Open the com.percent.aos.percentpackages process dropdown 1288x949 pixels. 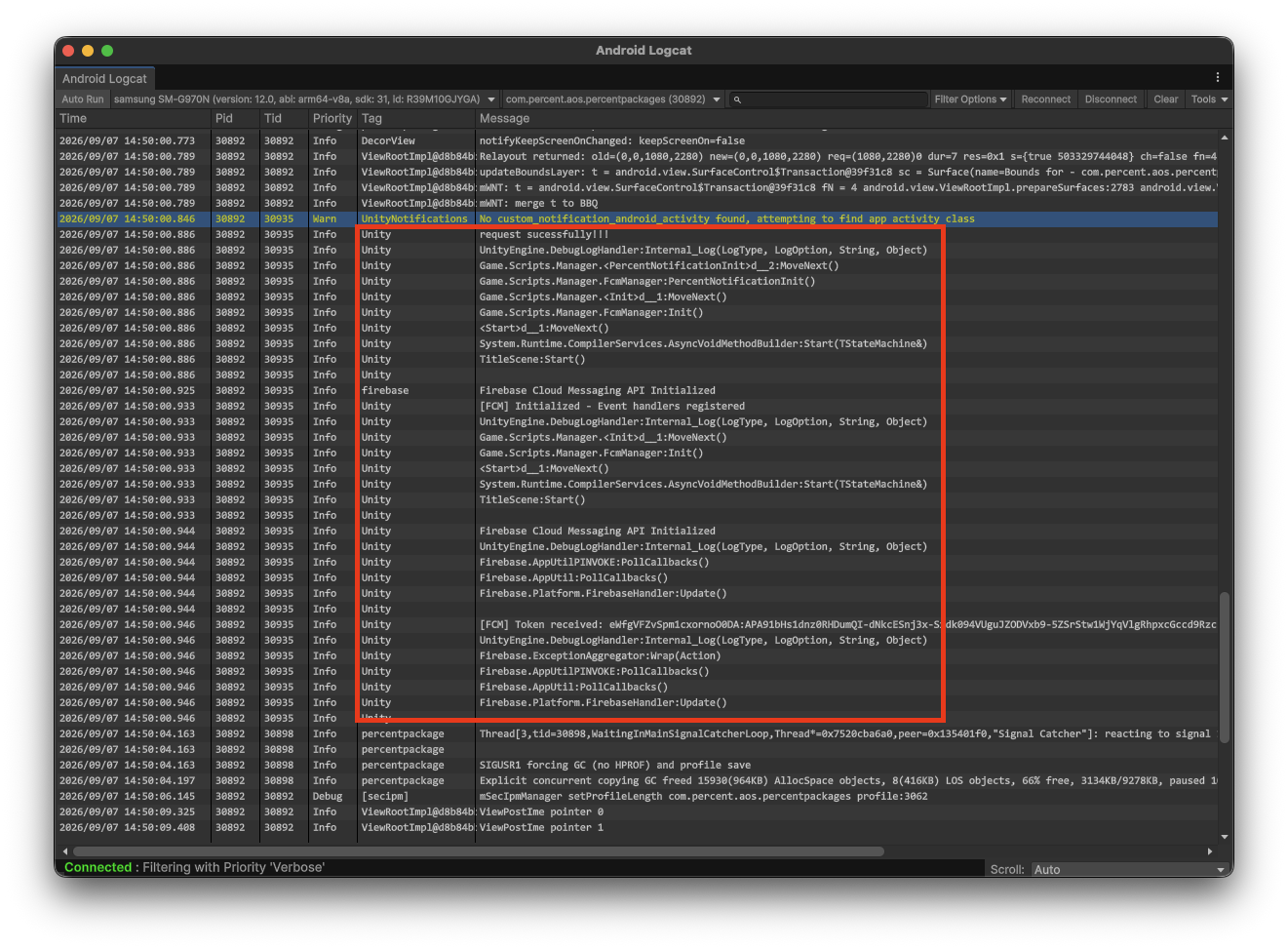[x=613, y=99]
